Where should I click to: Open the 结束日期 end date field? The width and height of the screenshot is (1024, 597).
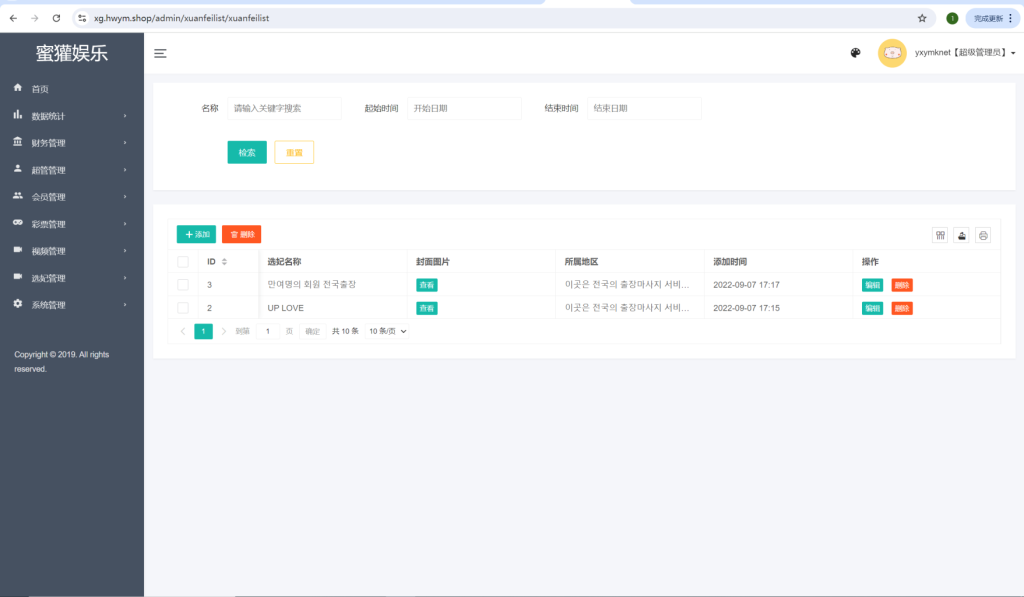(645, 108)
